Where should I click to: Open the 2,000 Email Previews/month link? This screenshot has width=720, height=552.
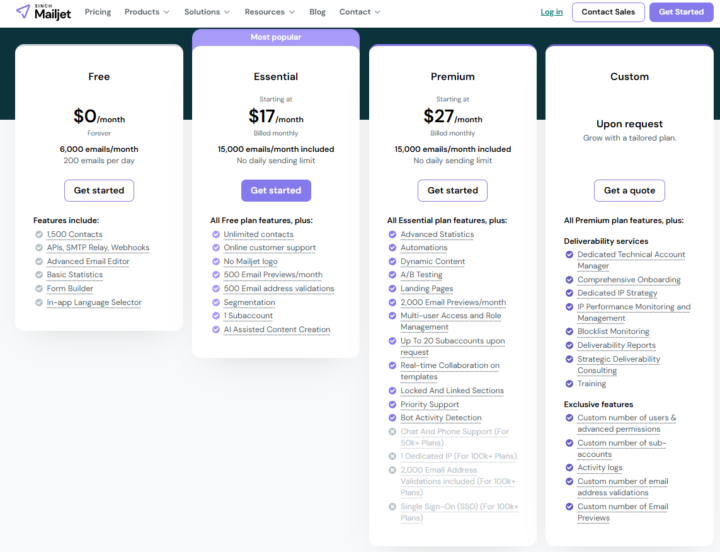[x=453, y=302]
